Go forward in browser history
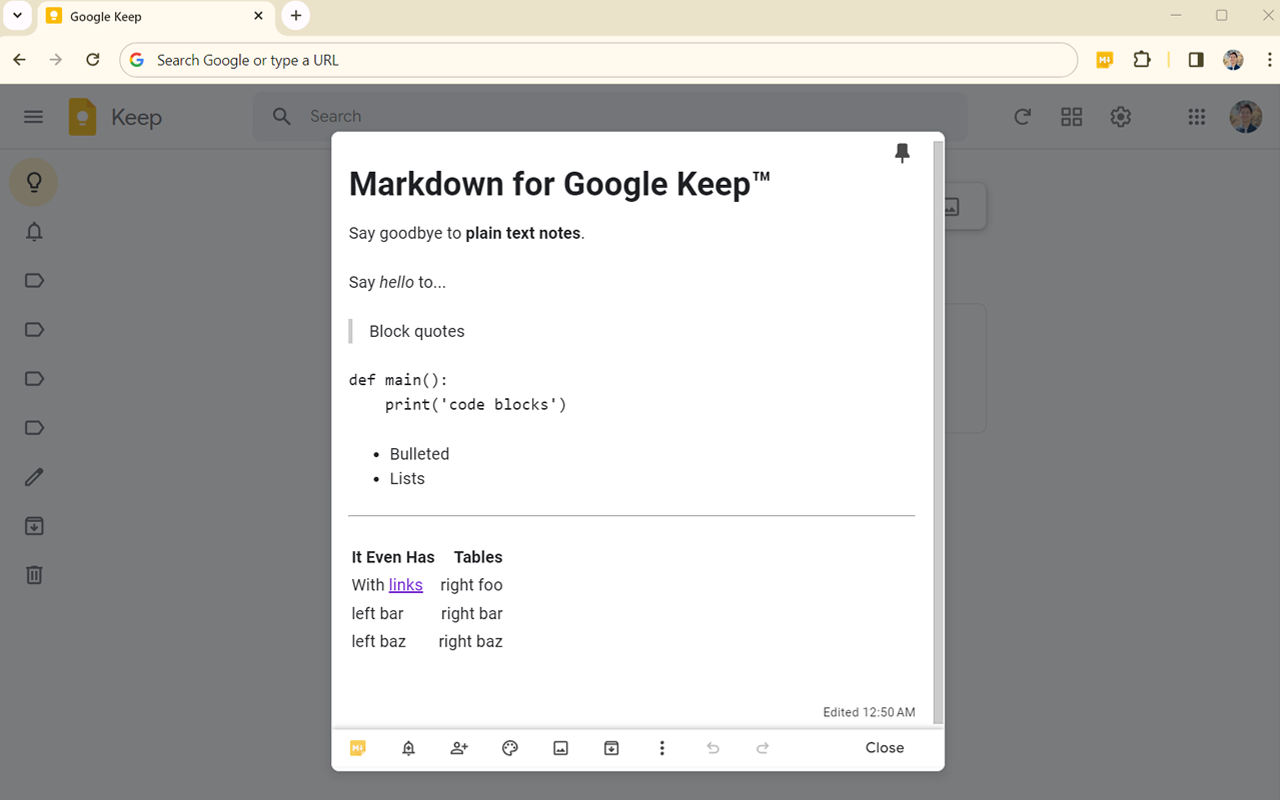 pos(56,60)
